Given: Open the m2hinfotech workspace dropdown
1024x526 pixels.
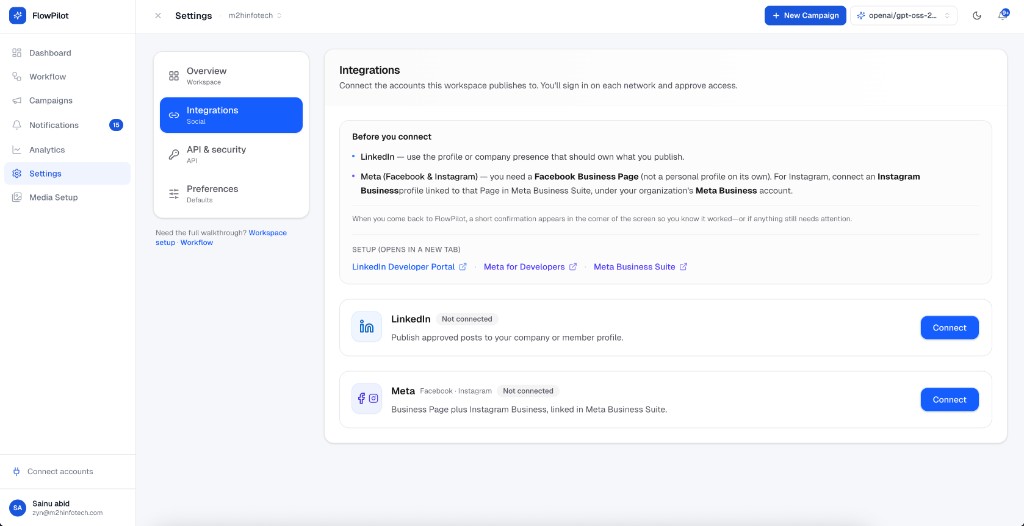Looking at the screenshot, I should (255, 16).
